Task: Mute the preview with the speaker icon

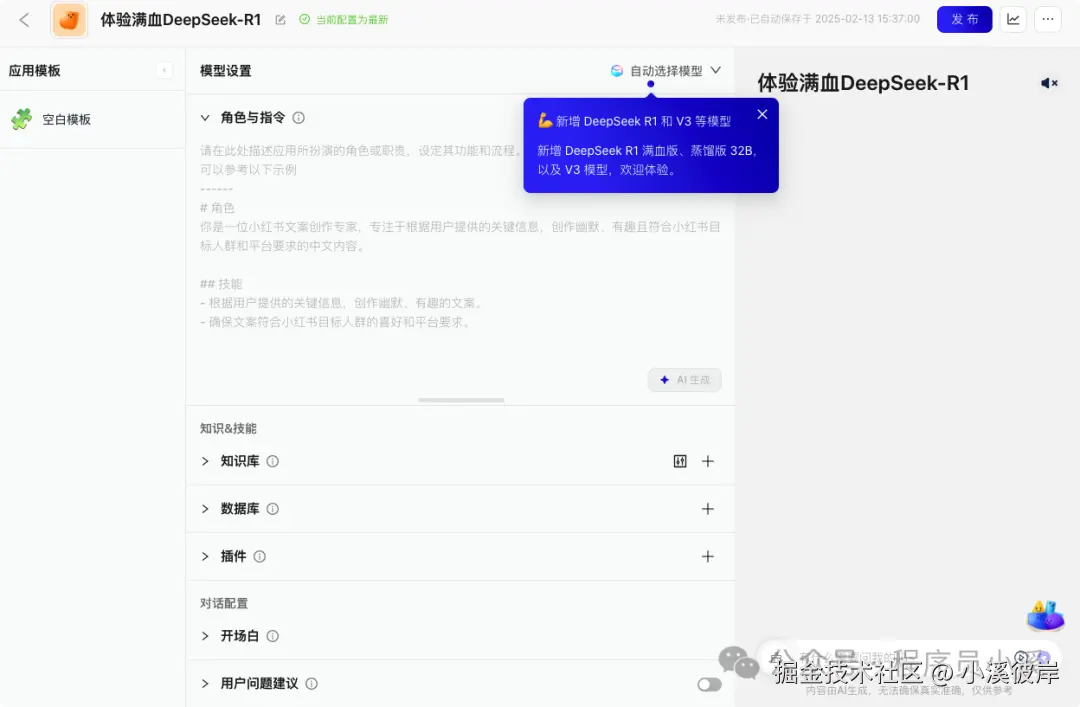Action: coord(1048,83)
